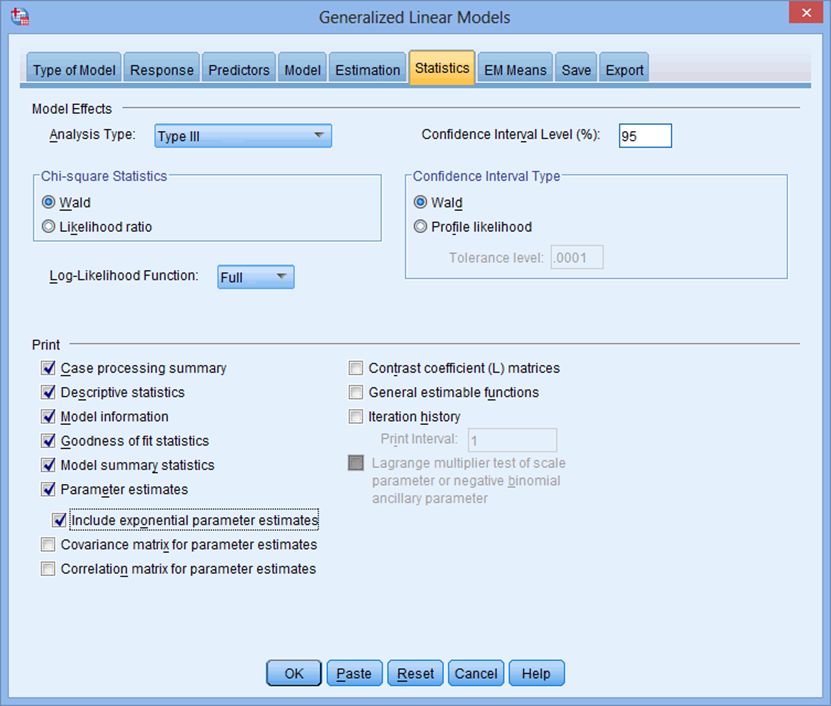831x706 pixels.
Task: Toggle Model summary statistics checkbox
Action: [48, 465]
